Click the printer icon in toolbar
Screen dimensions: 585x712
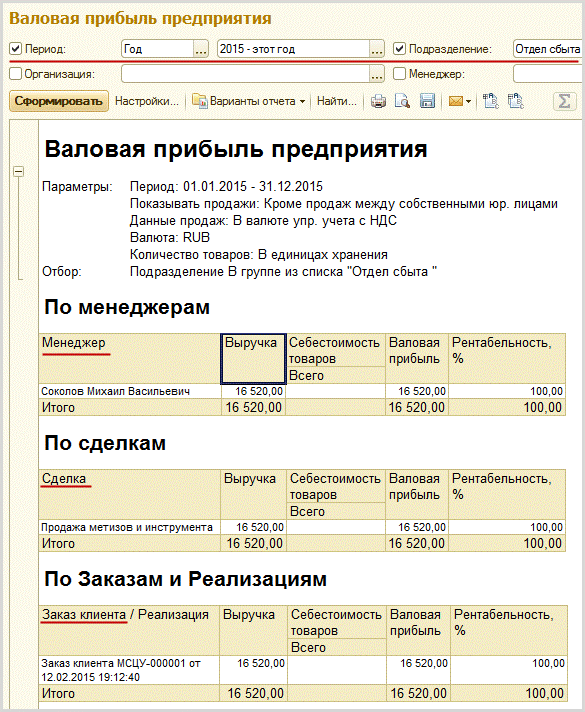click(378, 101)
